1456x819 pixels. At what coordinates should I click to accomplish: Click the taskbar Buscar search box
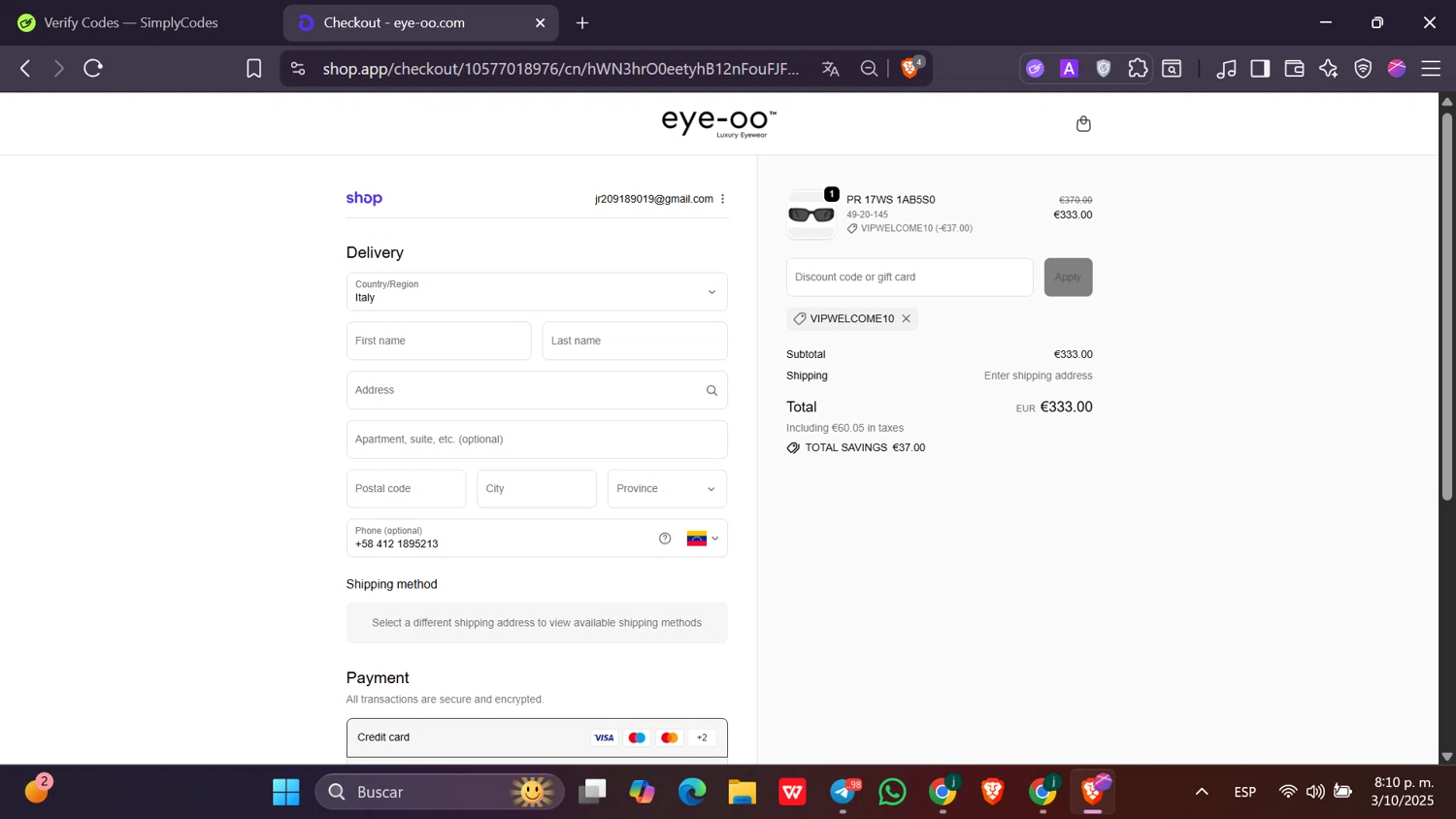pos(440,792)
